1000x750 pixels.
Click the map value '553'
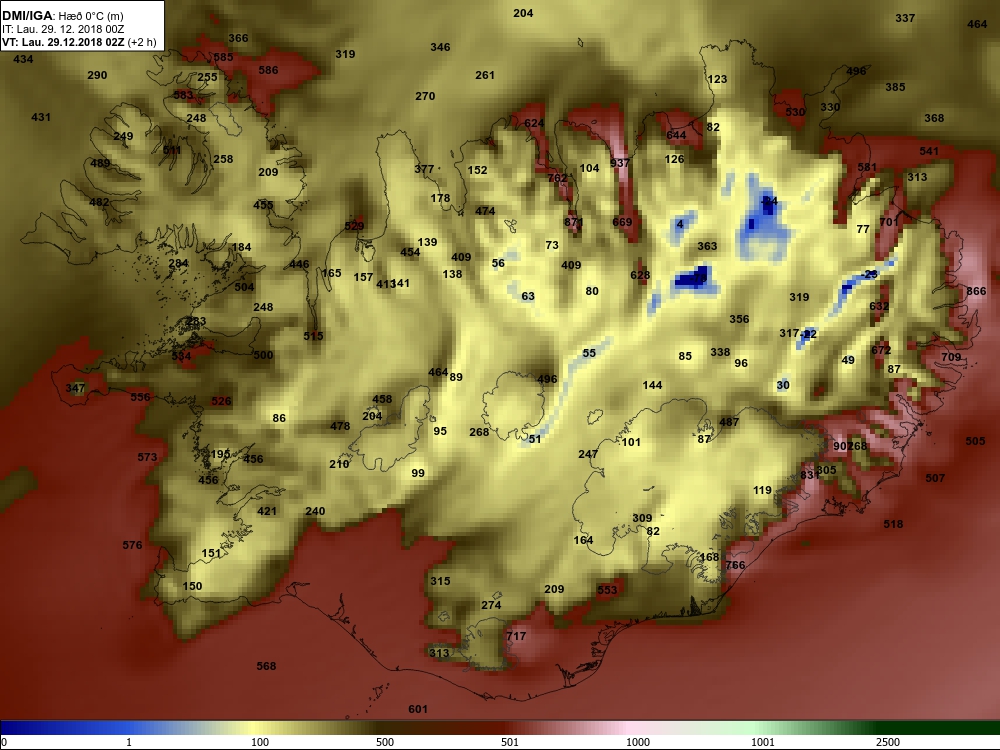tap(607, 591)
